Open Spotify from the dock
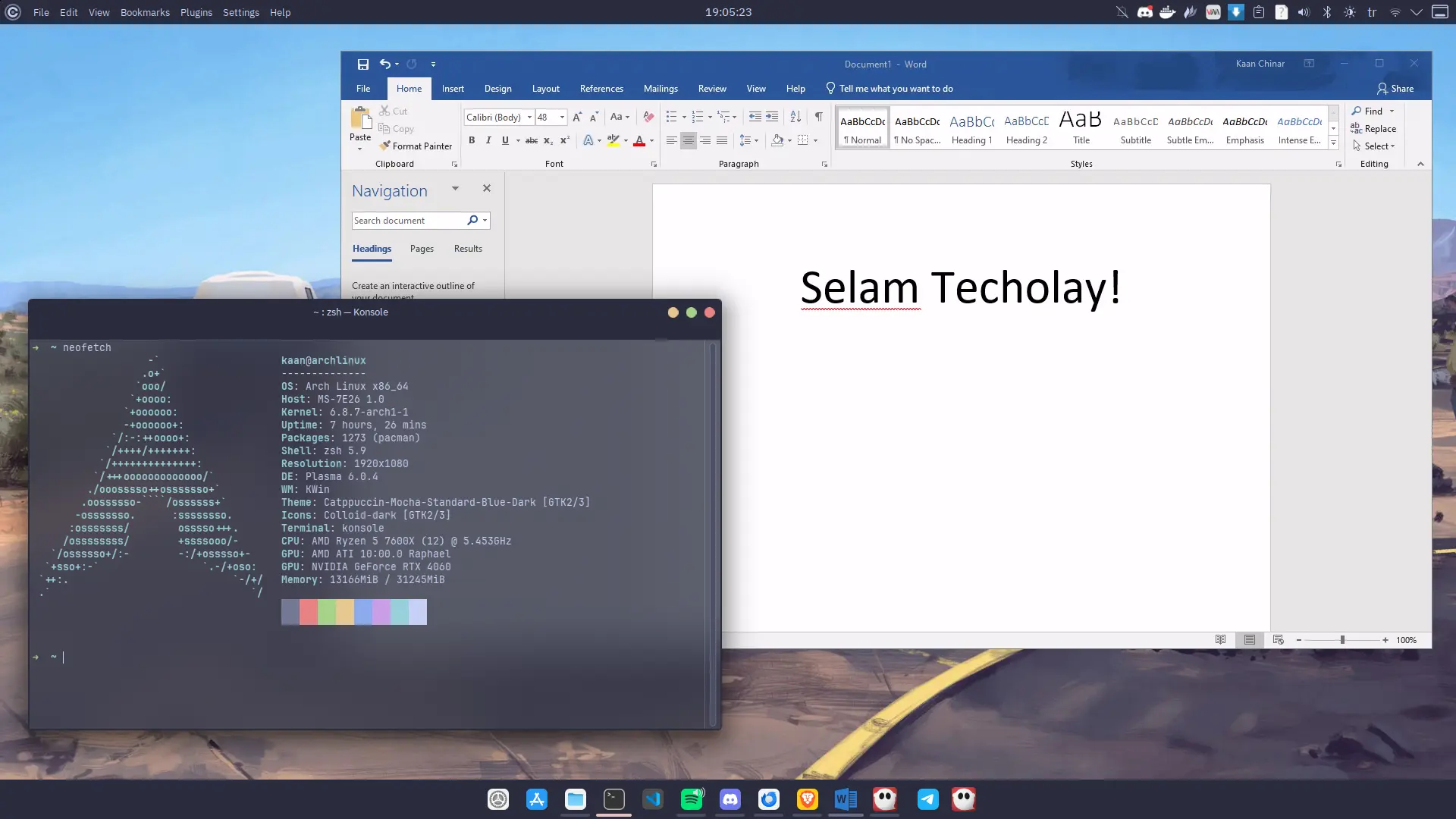 click(692, 799)
